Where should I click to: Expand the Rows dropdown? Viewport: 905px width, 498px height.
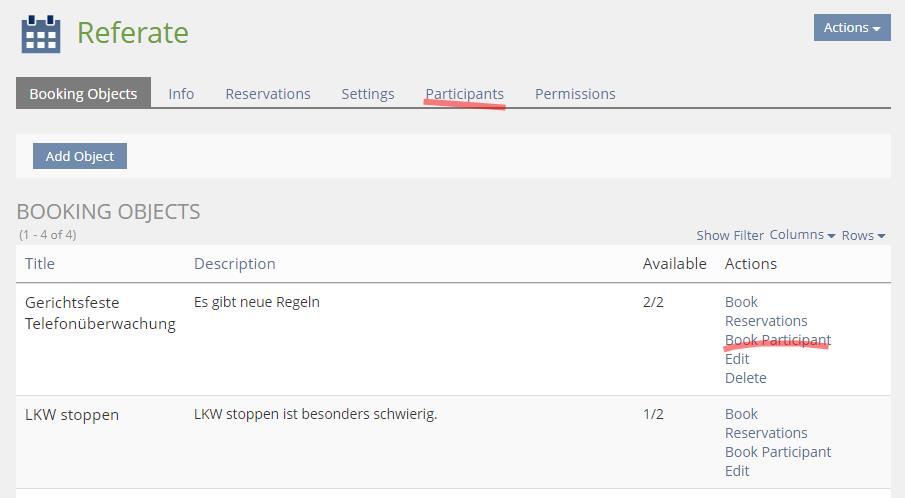point(863,236)
